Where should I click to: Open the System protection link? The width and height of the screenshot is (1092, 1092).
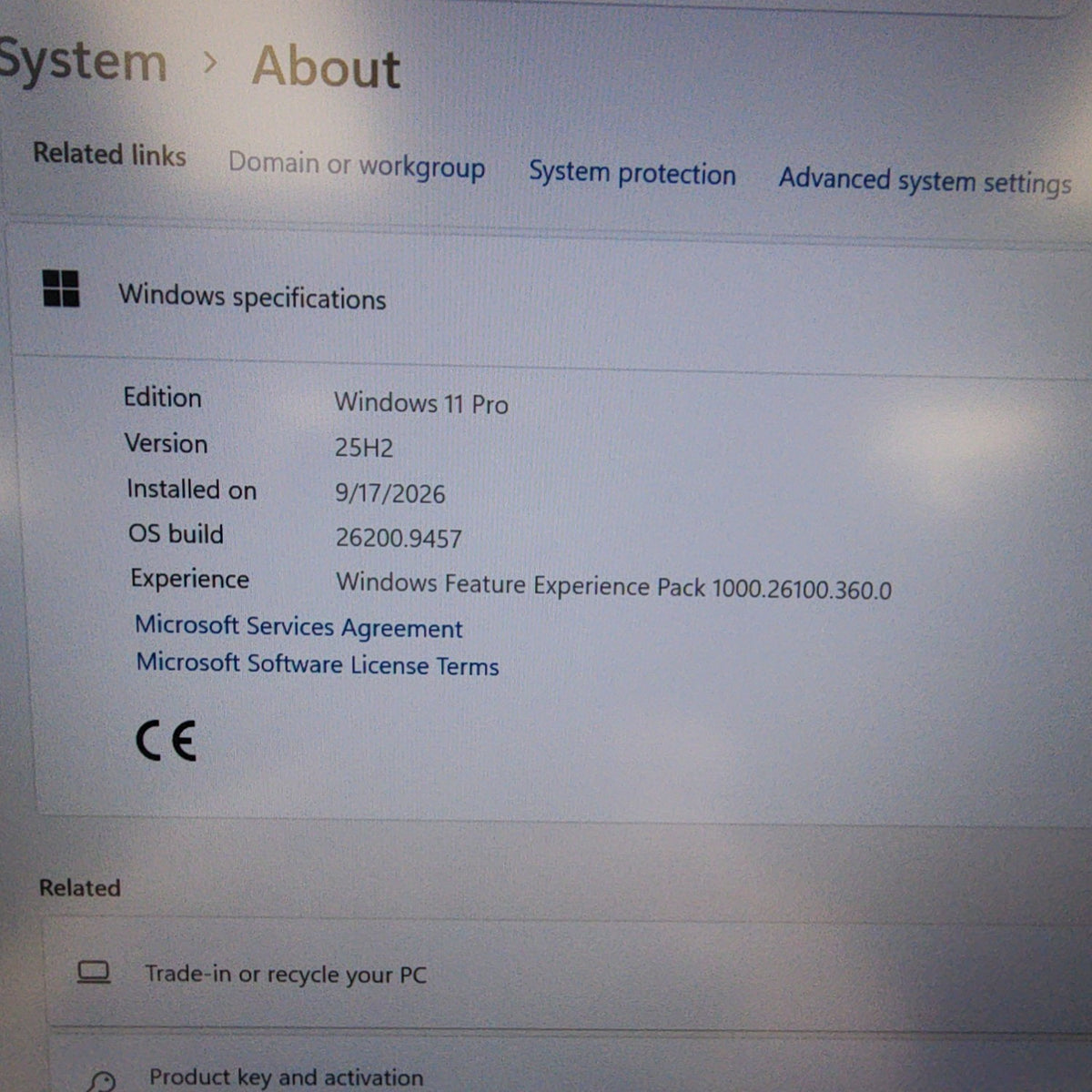632,172
